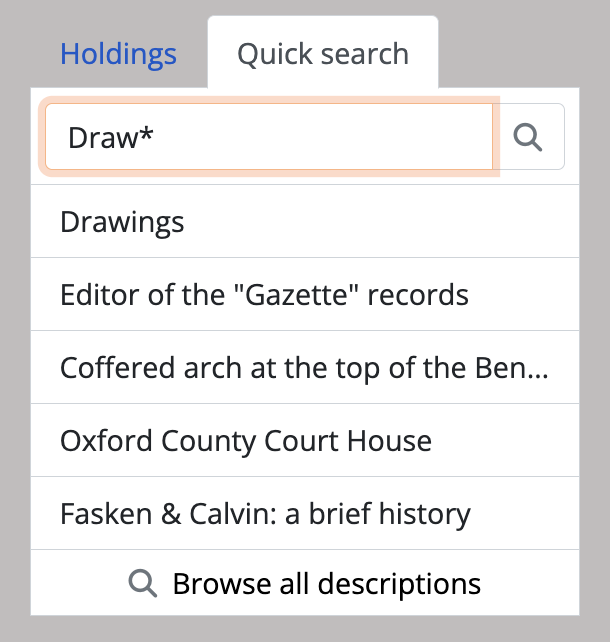Switch to the Holdings tab
610x642 pixels.
point(118,54)
